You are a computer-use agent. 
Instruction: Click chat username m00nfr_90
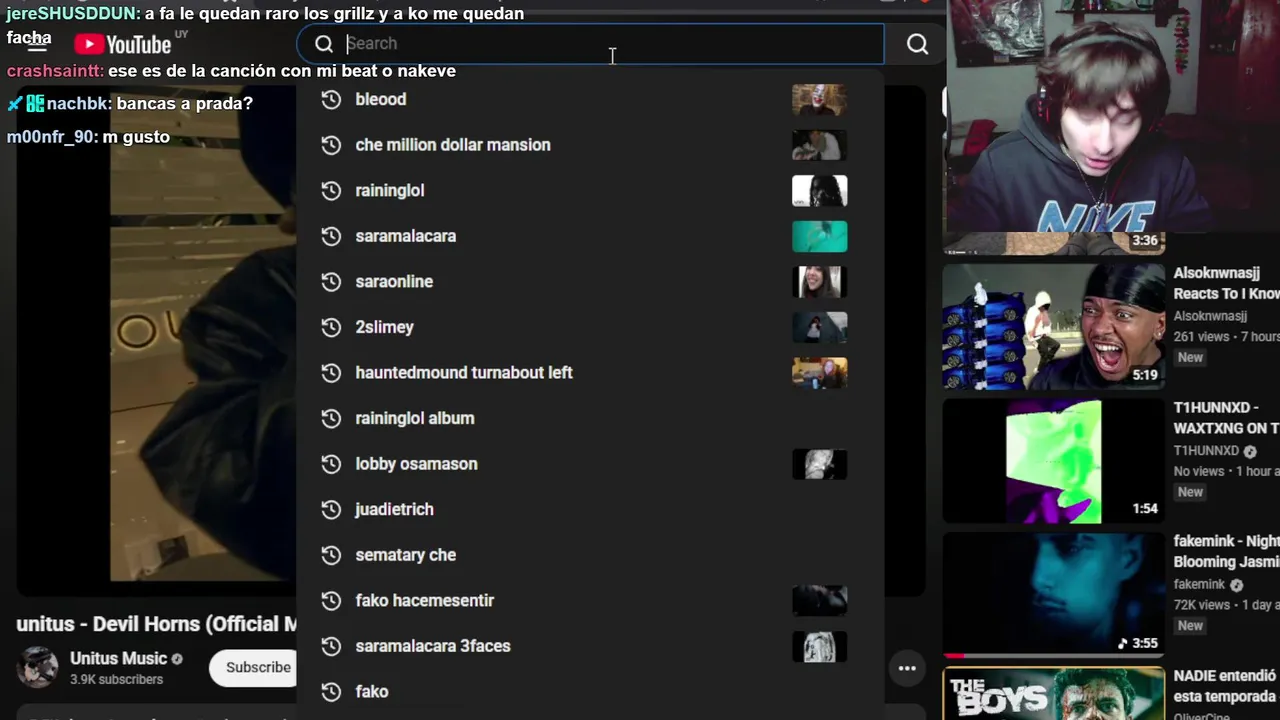pyautogui.click(x=51, y=137)
